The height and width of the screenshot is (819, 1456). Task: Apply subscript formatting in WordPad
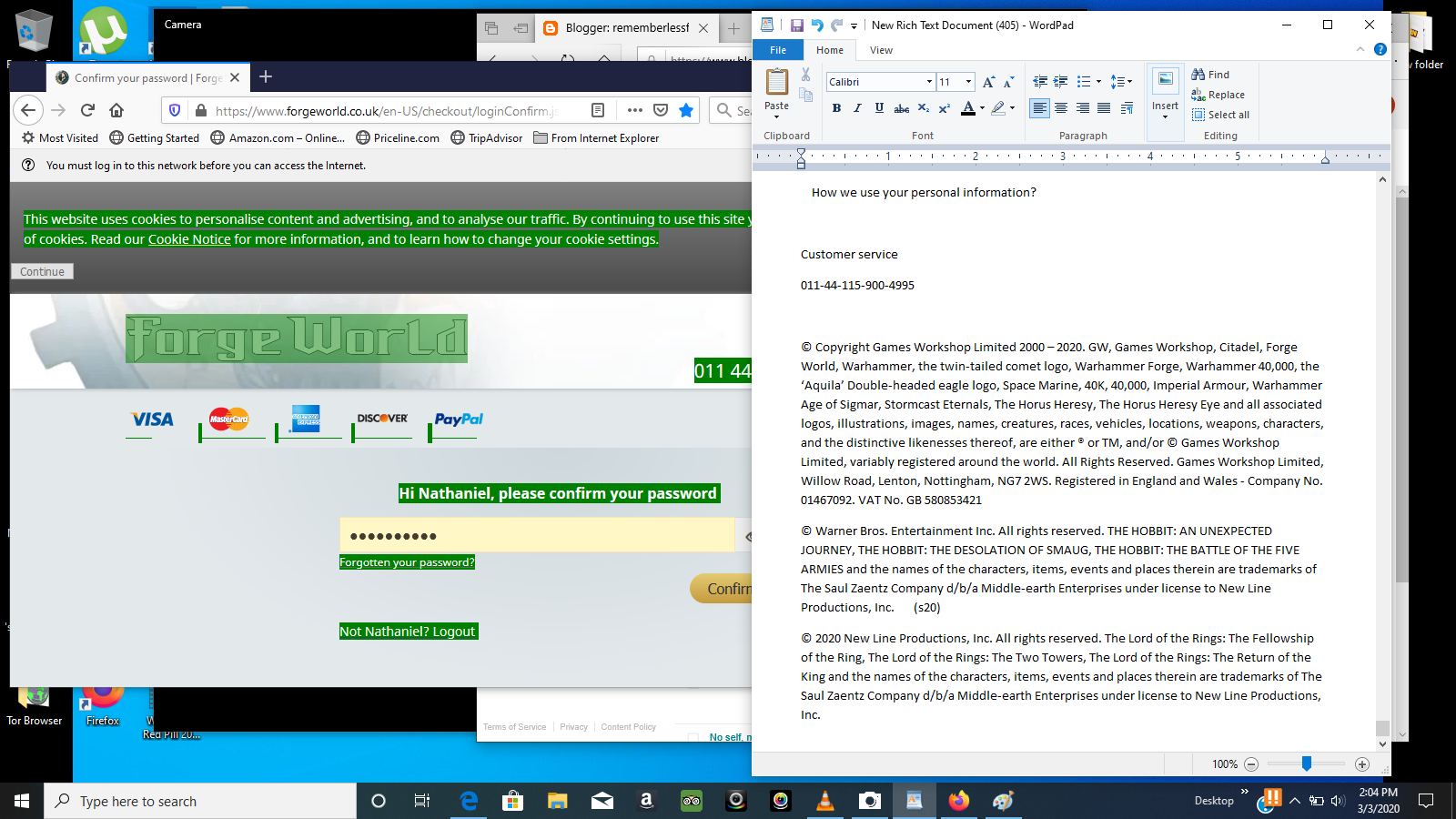[924, 108]
